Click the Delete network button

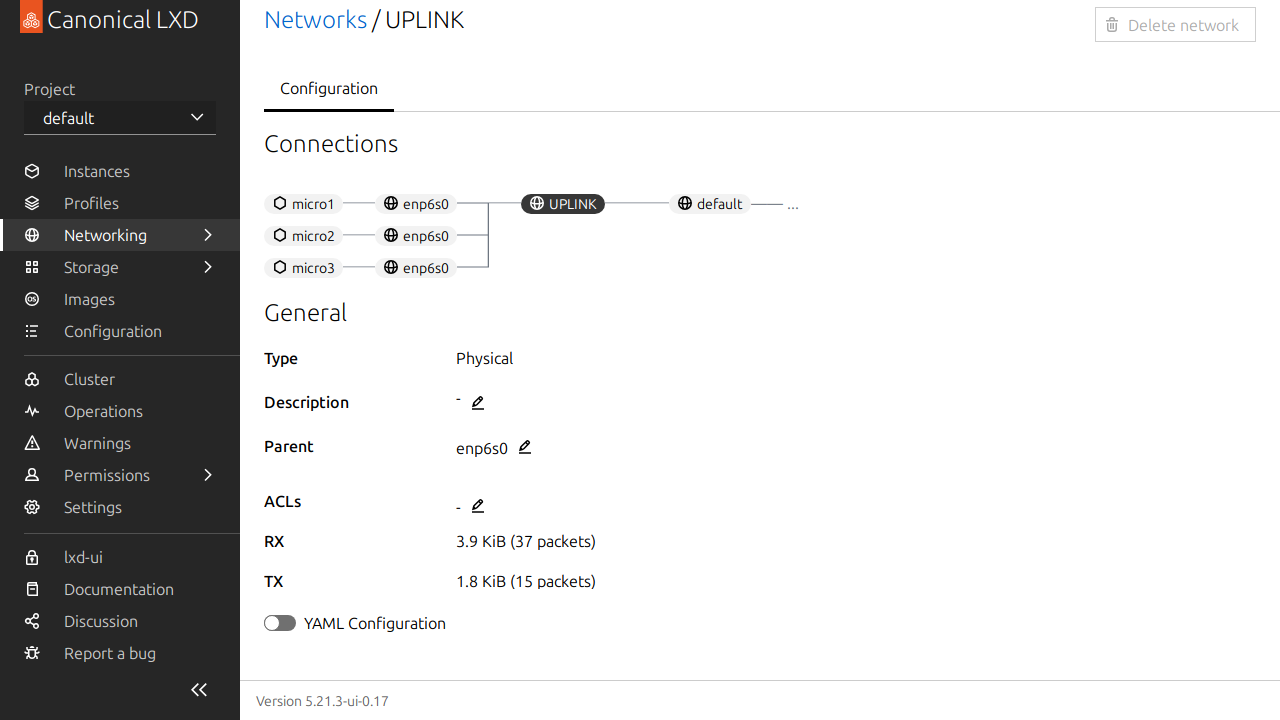1175,25
